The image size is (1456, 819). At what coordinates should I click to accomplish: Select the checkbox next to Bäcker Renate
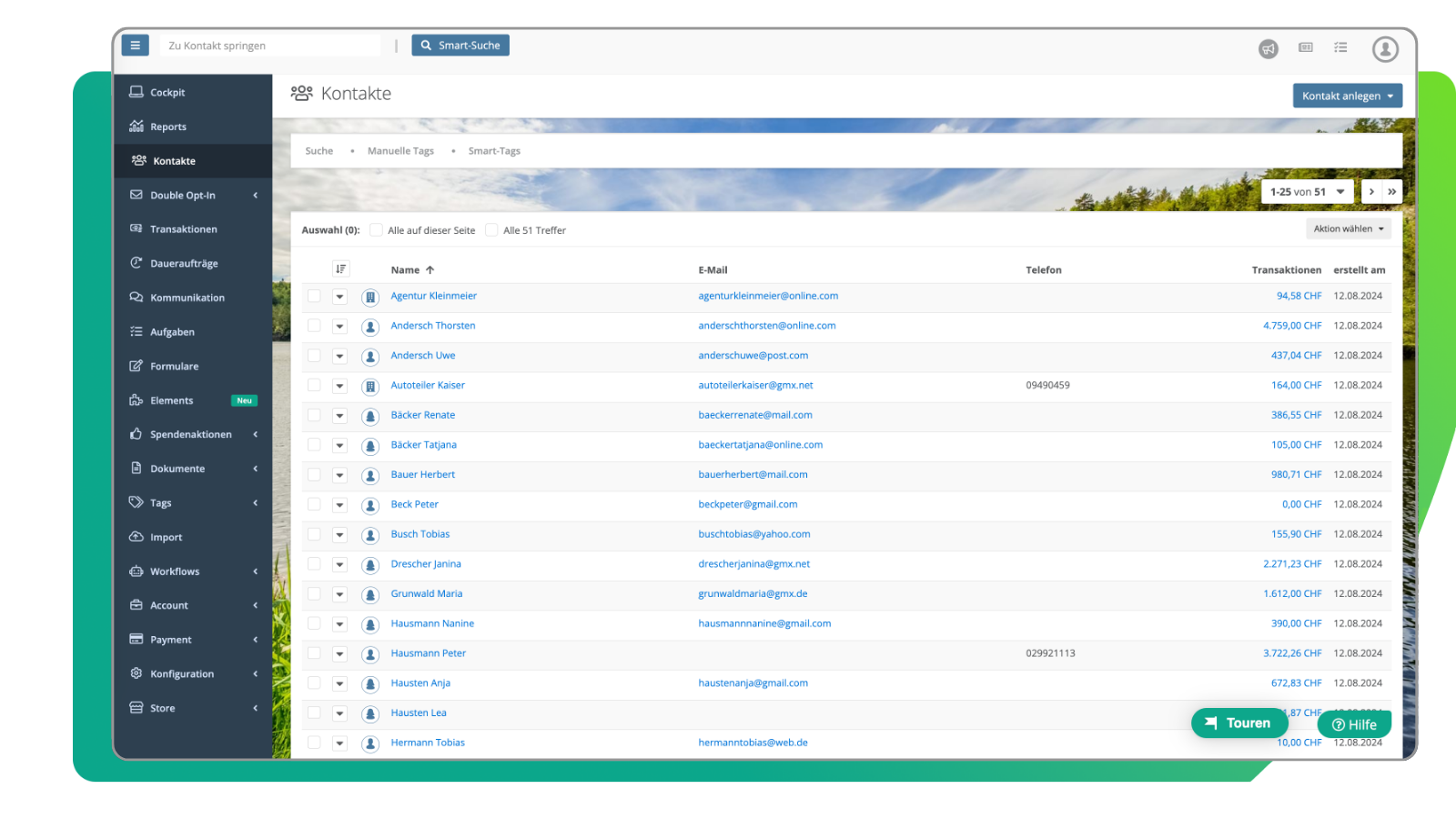pos(314,415)
